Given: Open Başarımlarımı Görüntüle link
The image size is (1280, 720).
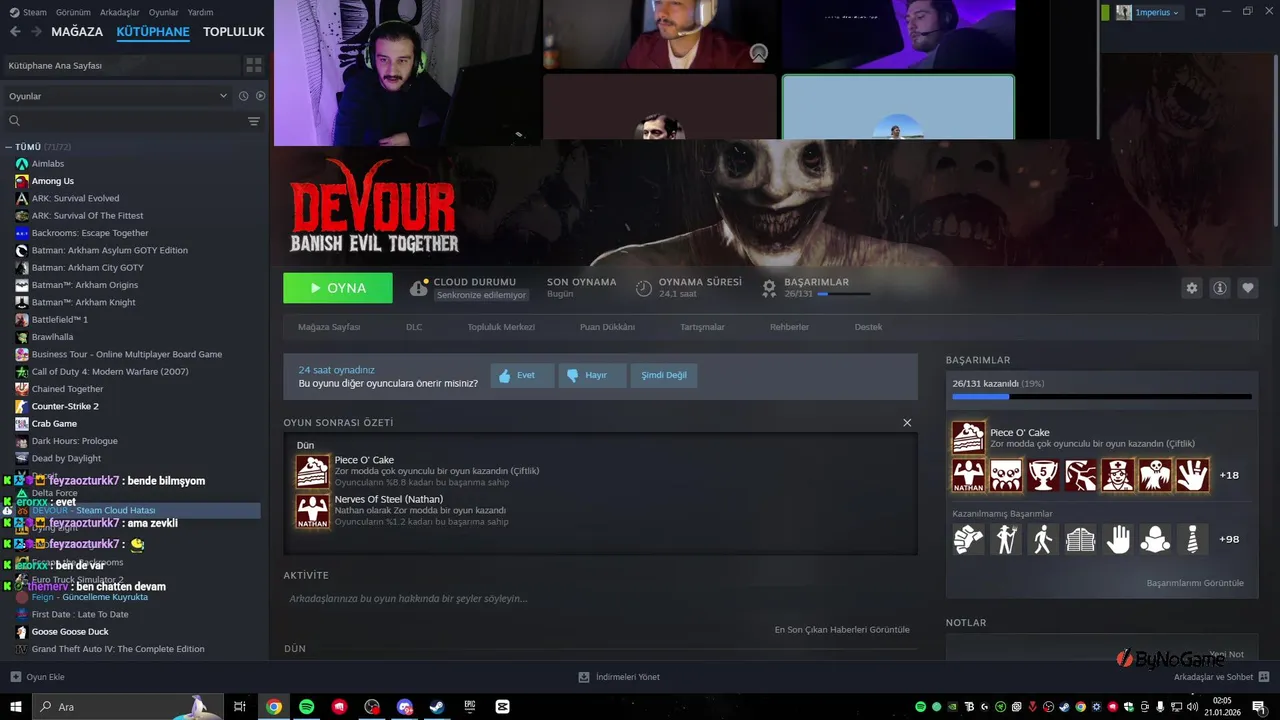Looking at the screenshot, I should [x=1195, y=583].
